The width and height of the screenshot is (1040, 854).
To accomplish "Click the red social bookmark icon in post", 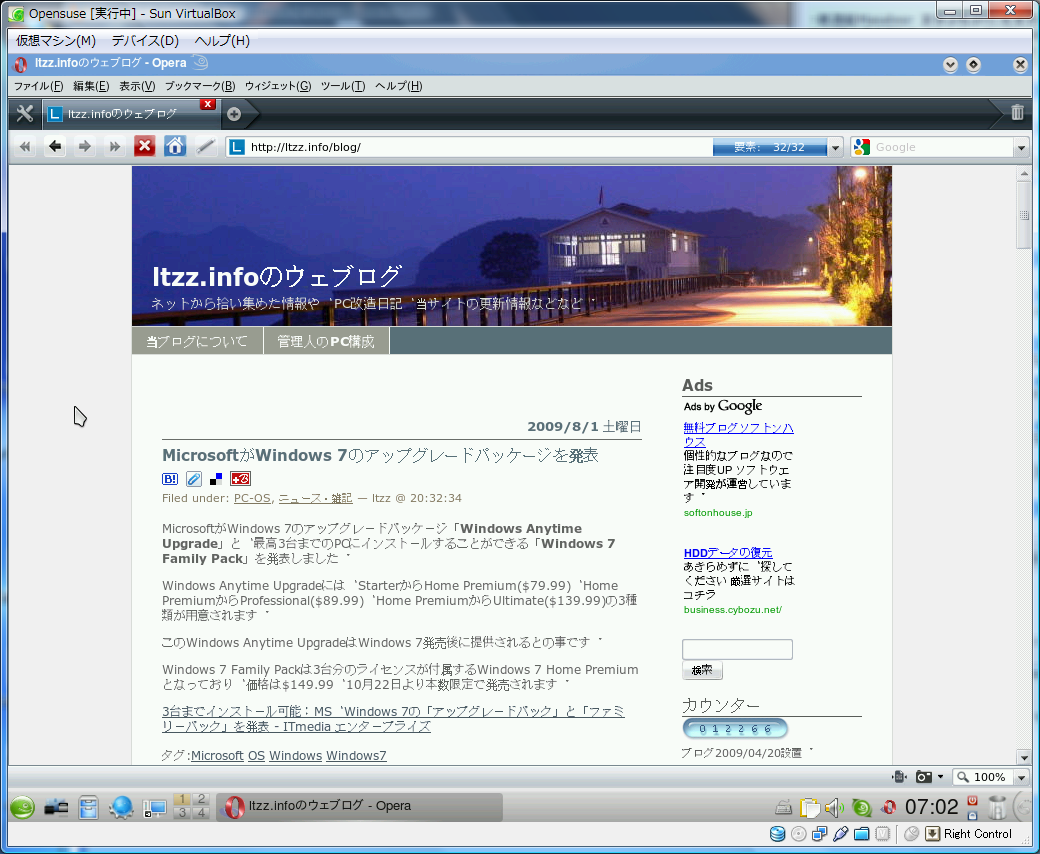I will pyautogui.click(x=240, y=479).
